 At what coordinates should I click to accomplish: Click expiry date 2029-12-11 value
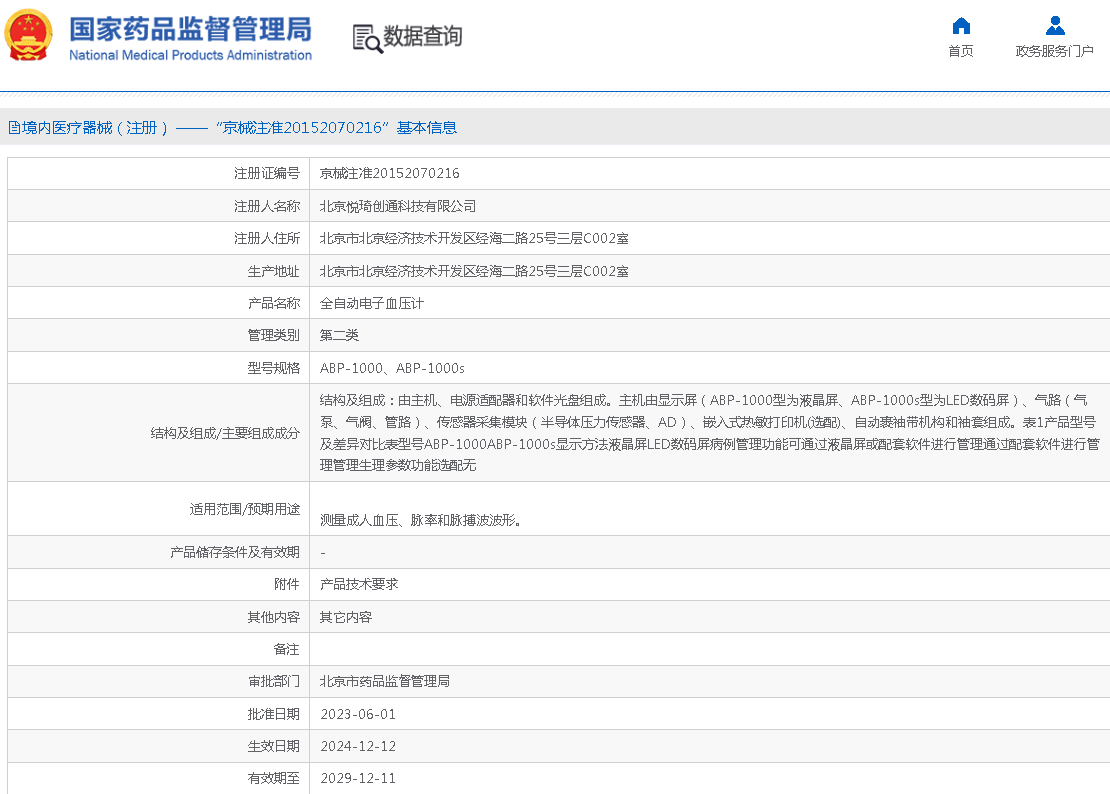(x=358, y=778)
